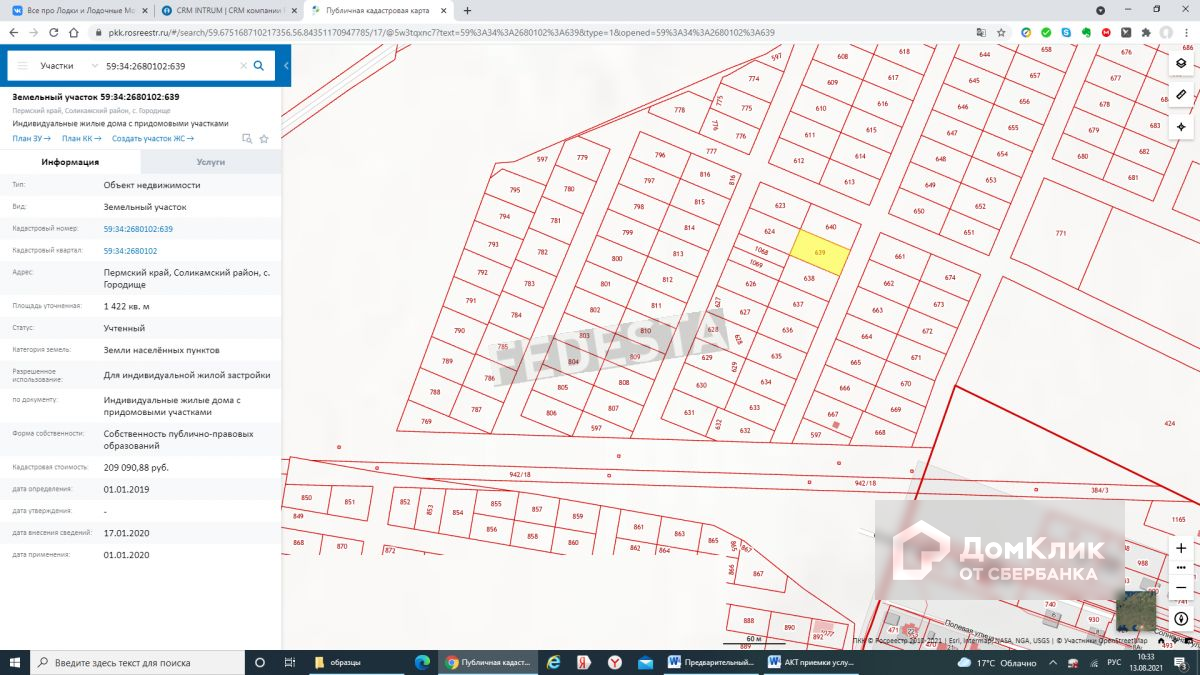Click Создать участок ЖС link
Image resolution: width=1200 pixels, height=675 pixels.
[153, 138]
